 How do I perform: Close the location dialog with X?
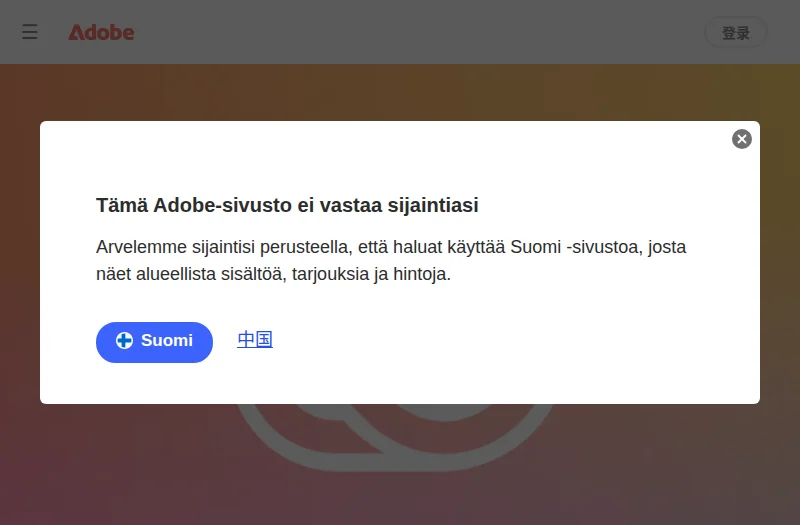click(x=741, y=139)
